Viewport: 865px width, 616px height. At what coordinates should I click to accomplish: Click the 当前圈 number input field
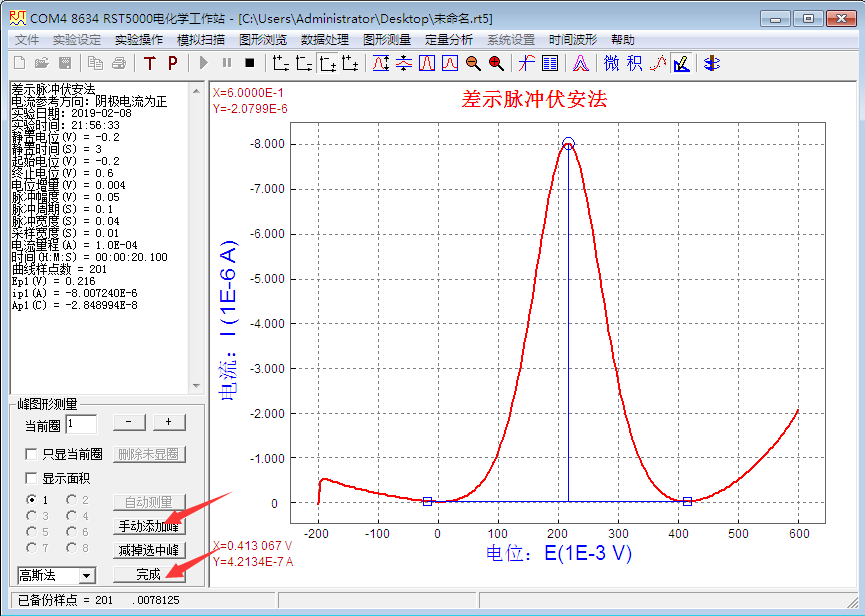coord(82,424)
